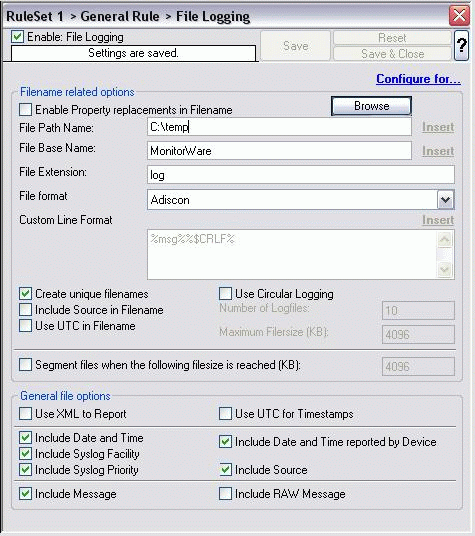Click Insert link beside File Path Name
Screen dimensions: 475x536
pyautogui.click(x=438, y=127)
